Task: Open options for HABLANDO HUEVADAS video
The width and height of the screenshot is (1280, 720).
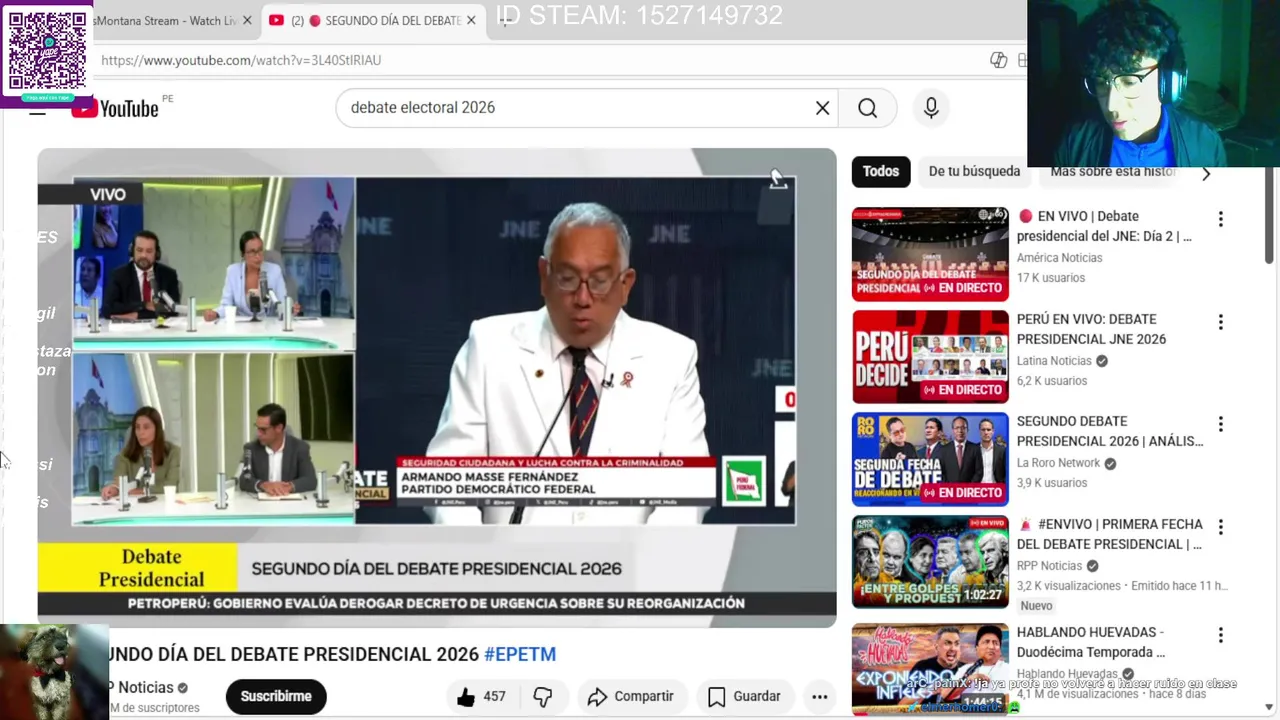Action: click(x=1220, y=635)
